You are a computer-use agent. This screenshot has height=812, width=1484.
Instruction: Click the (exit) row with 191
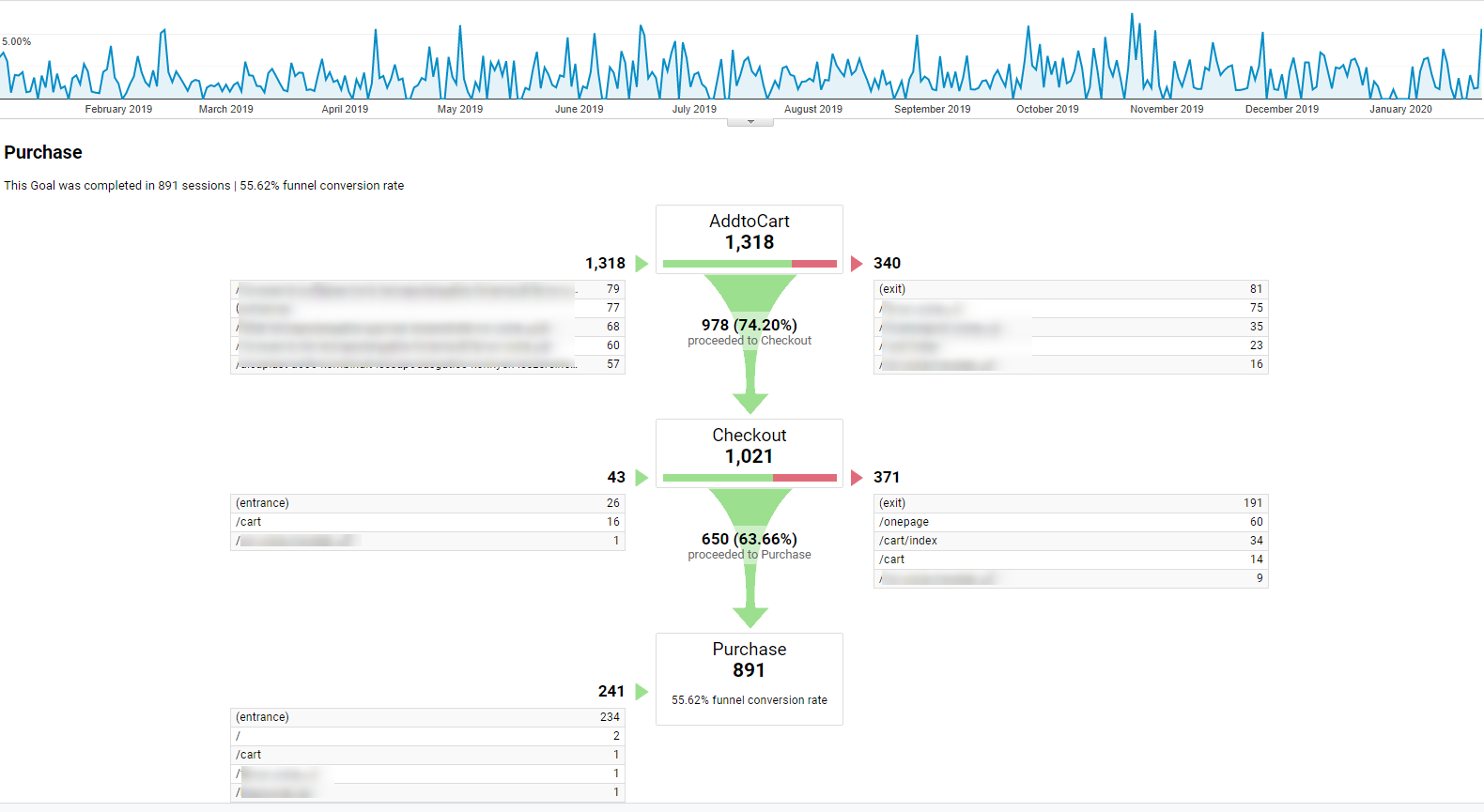pyautogui.click(x=1070, y=503)
